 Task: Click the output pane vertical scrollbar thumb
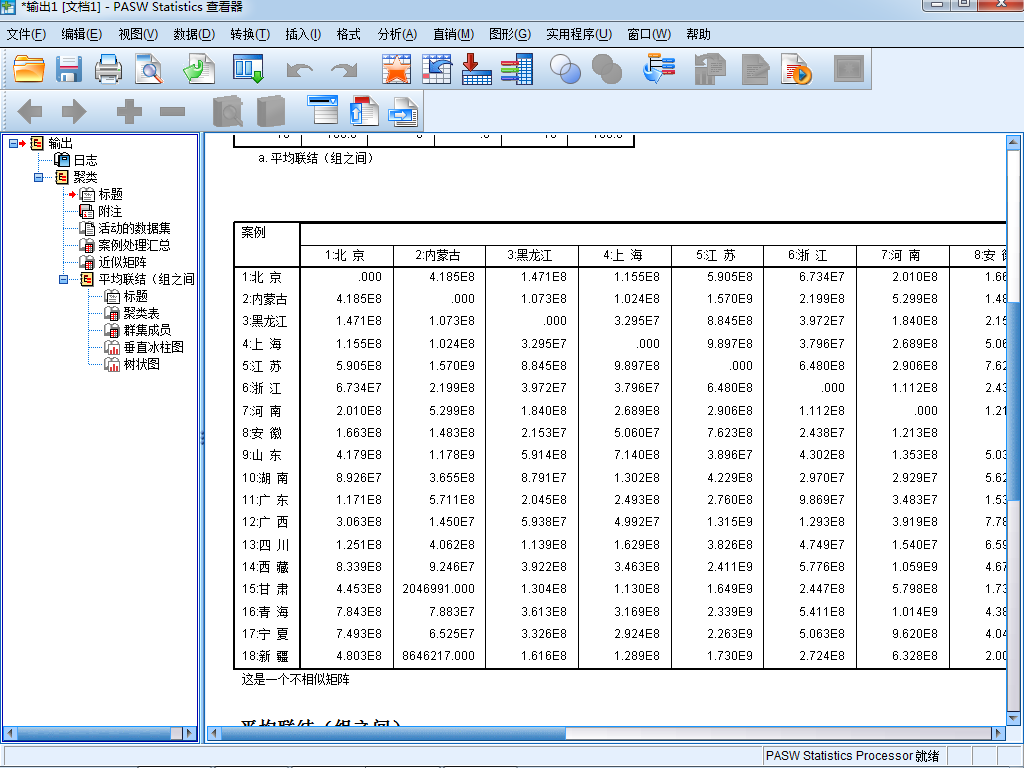click(x=1013, y=401)
